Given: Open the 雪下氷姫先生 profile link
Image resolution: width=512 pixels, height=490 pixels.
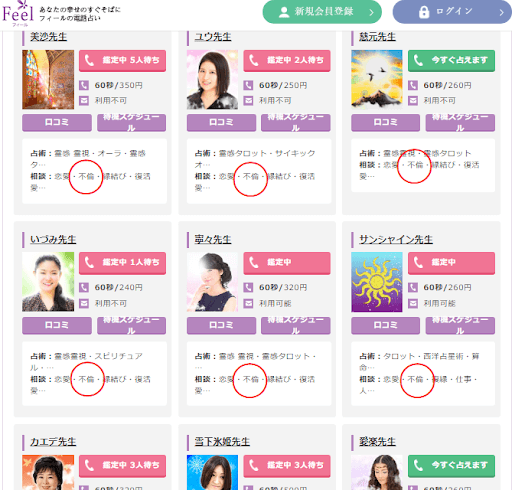Looking at the screenshot, I should [x=222, y=442].
